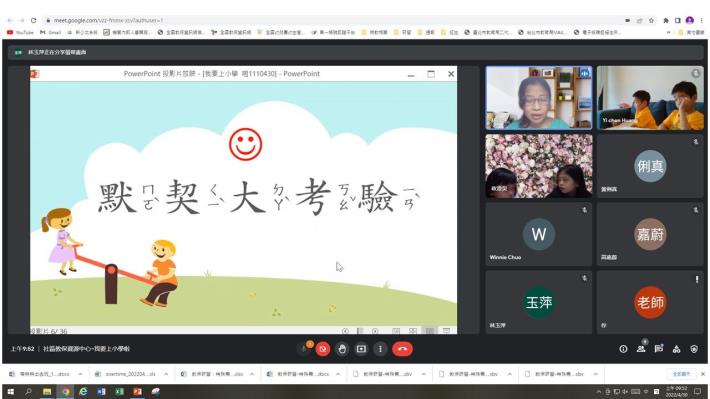Viewport: 710px width, 399px height.
Task: Select the 嘉蔚 avatar participant tile
Action: click(x=650, y=234)
